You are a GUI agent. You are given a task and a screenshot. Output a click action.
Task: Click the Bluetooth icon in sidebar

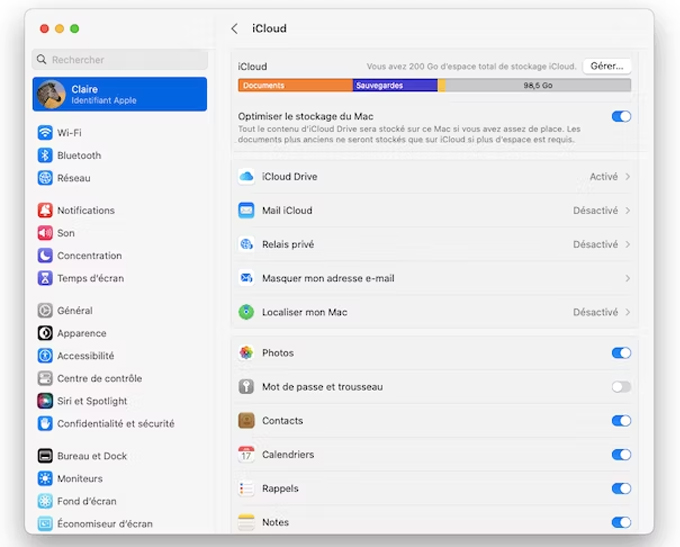45,155
